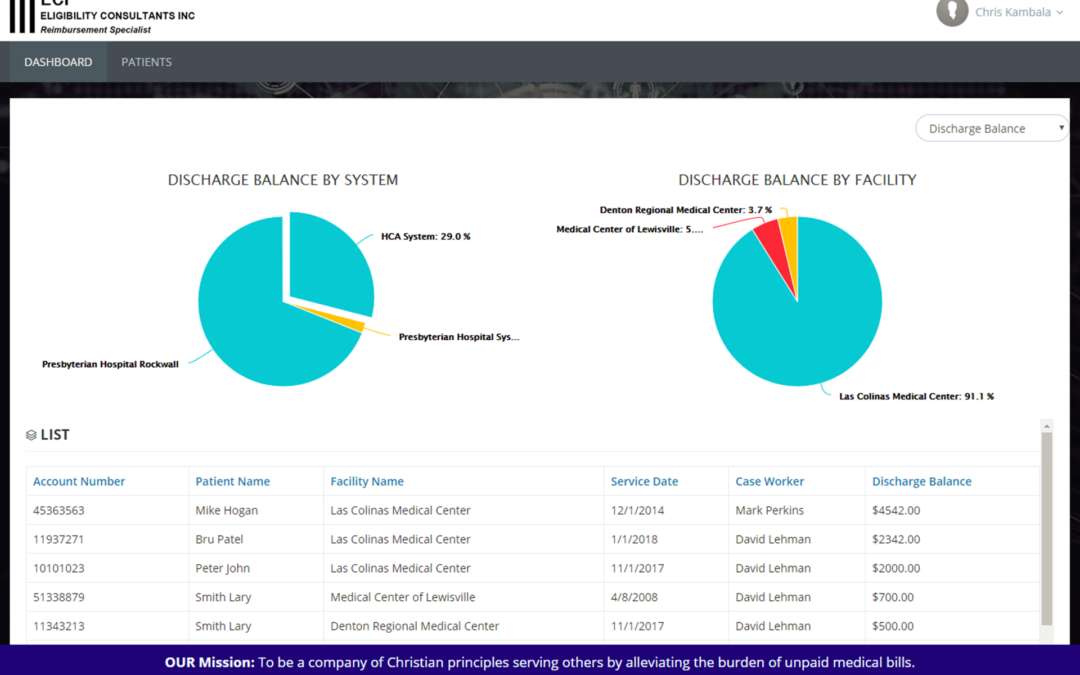Click the Eligibility Consultants Inc company name
Viewport: 1080px width, 675px height.
tap(118, 15)
